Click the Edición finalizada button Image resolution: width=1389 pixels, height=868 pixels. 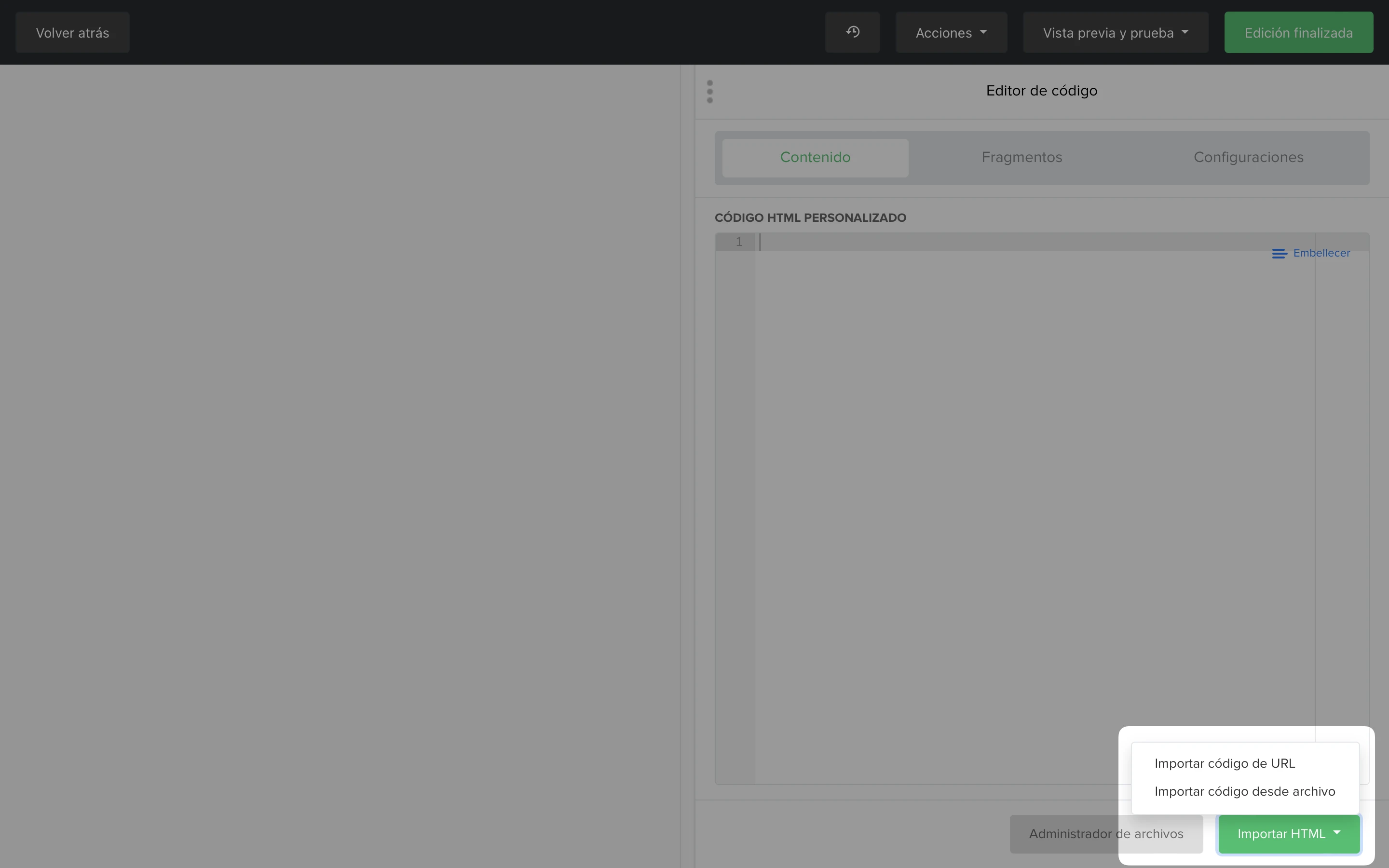point(1298,32)
